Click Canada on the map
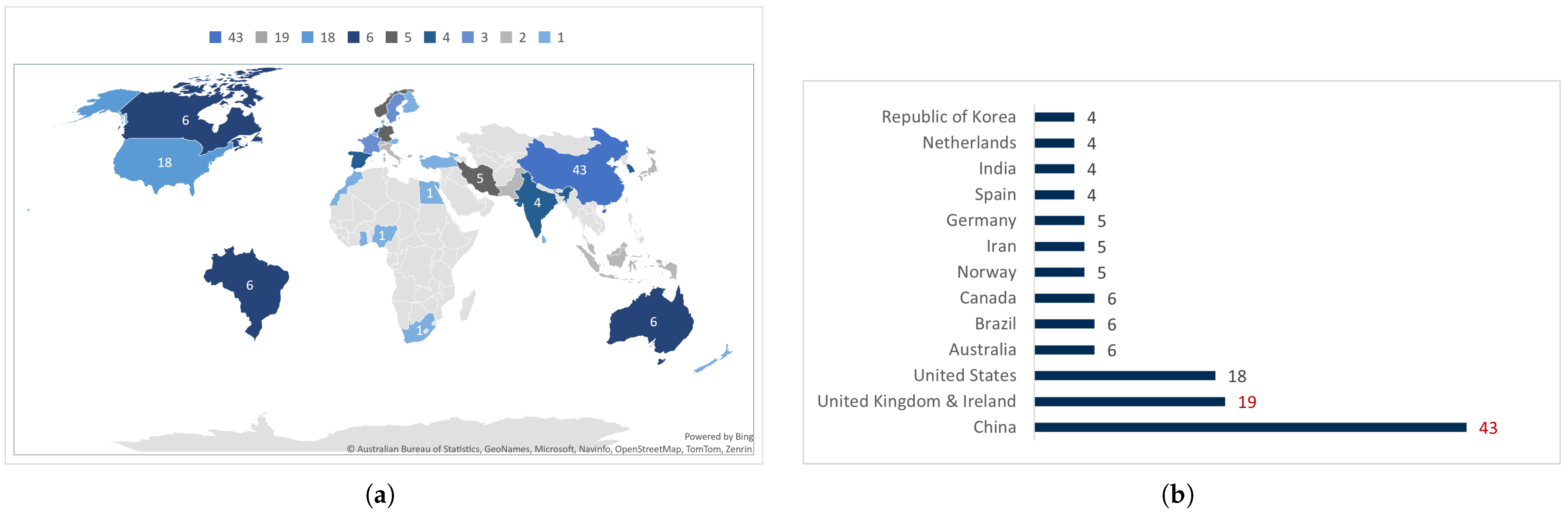This screenshot has height=513, width=1568. [185, 120]
